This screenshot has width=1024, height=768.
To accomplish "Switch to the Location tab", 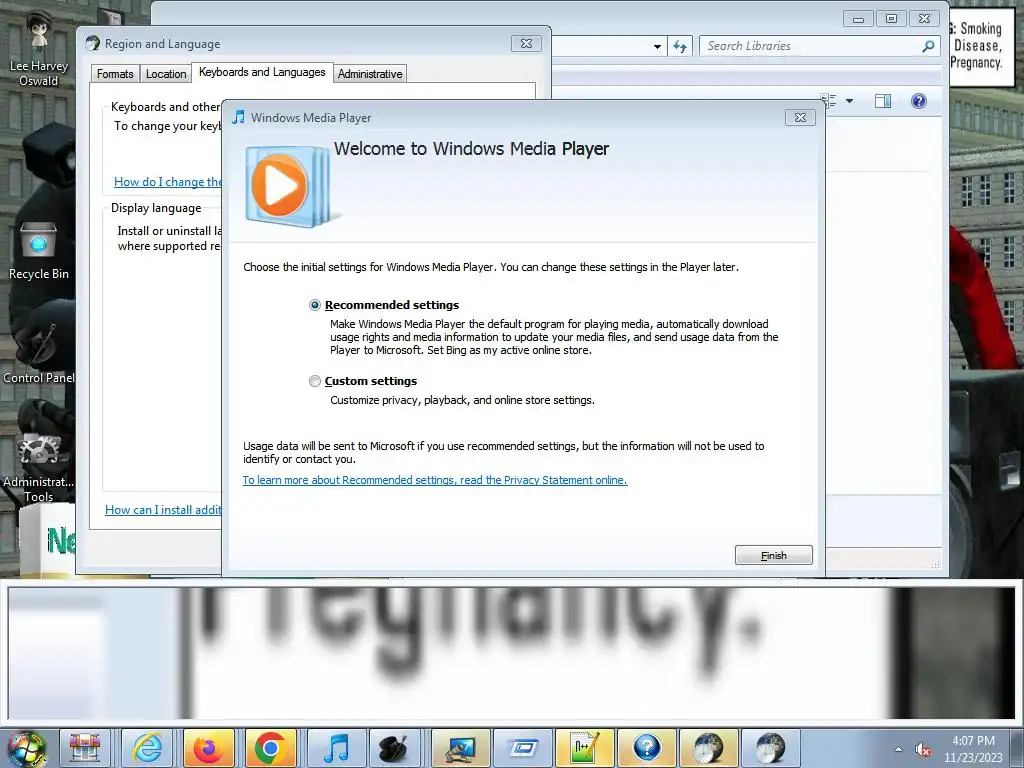I will [166, 74].
